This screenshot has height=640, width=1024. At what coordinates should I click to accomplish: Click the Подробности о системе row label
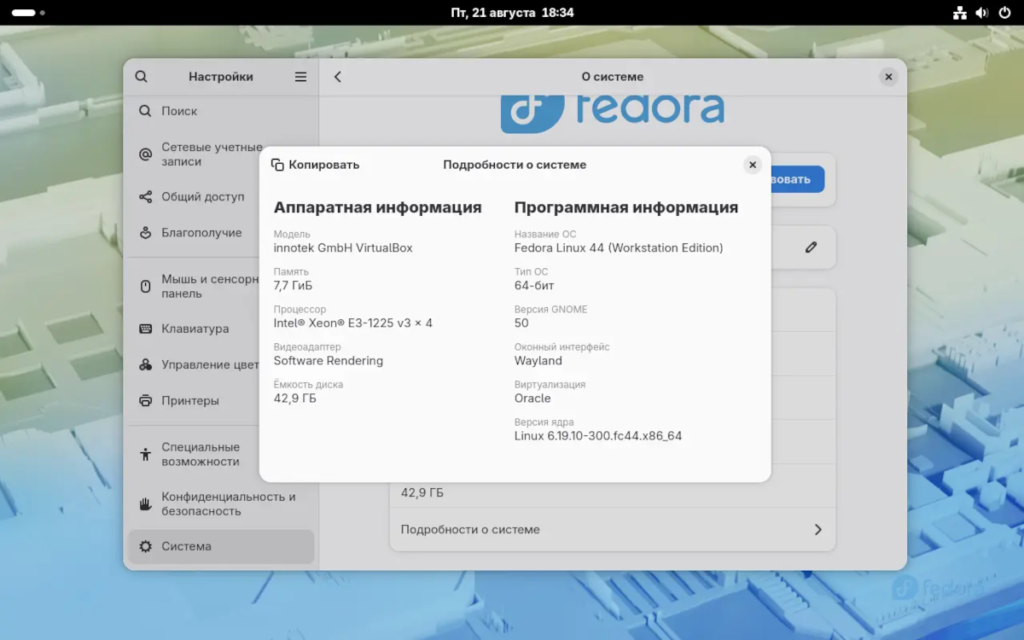(x=470, y=530)
